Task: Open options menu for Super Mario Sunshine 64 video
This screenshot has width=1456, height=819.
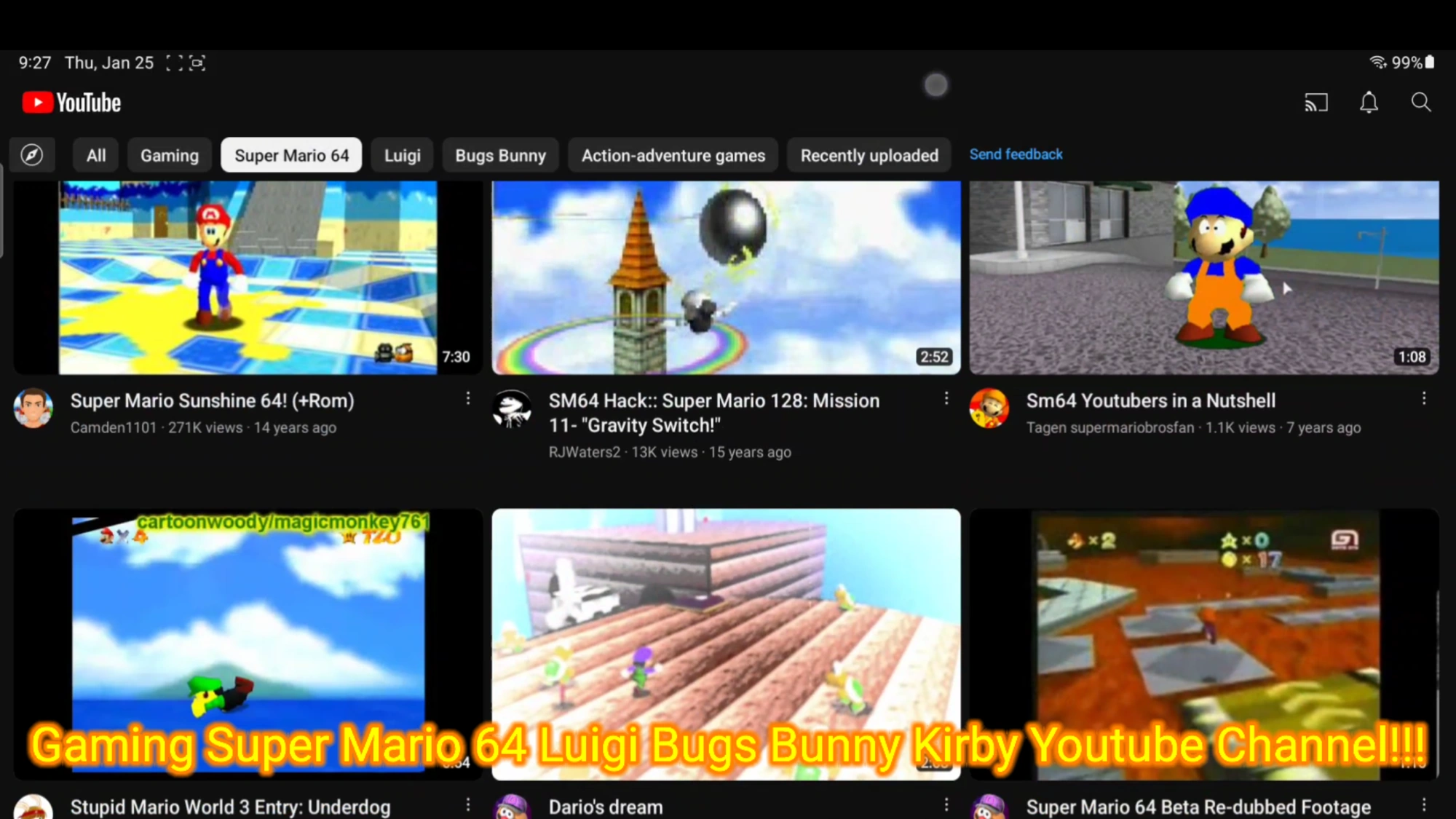Action: (468, 398)
